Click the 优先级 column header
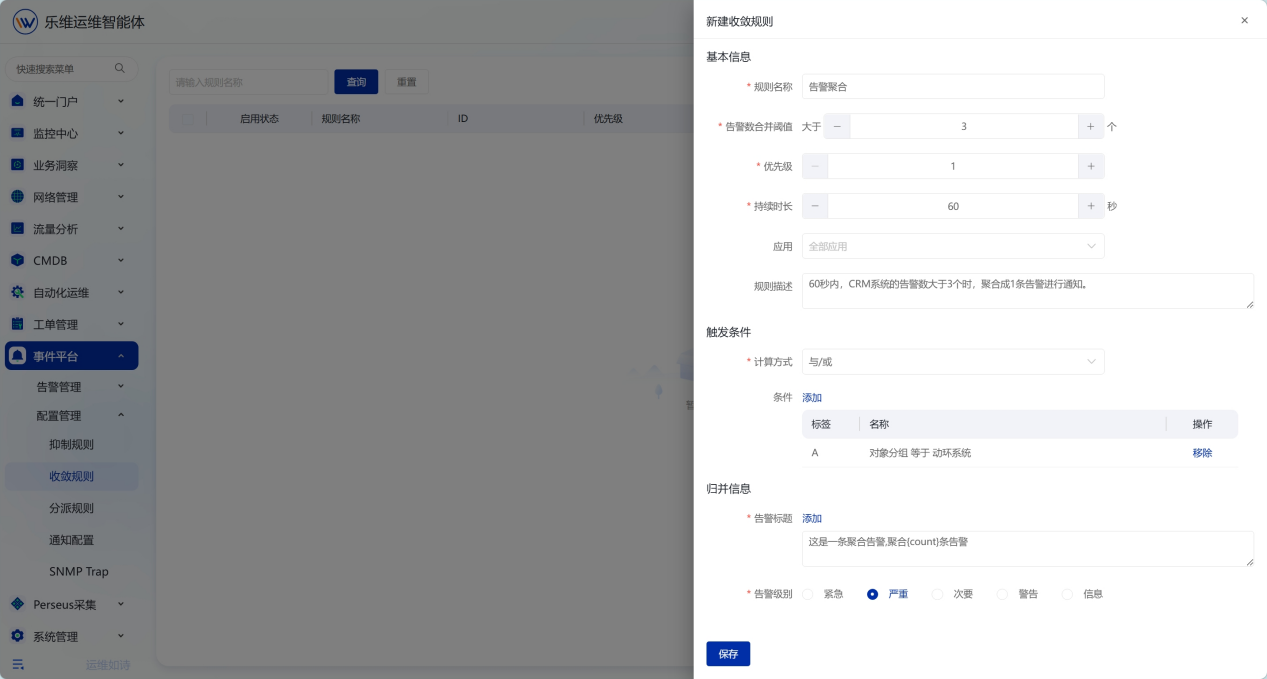 pyautogui.click(x=608, y=118)
